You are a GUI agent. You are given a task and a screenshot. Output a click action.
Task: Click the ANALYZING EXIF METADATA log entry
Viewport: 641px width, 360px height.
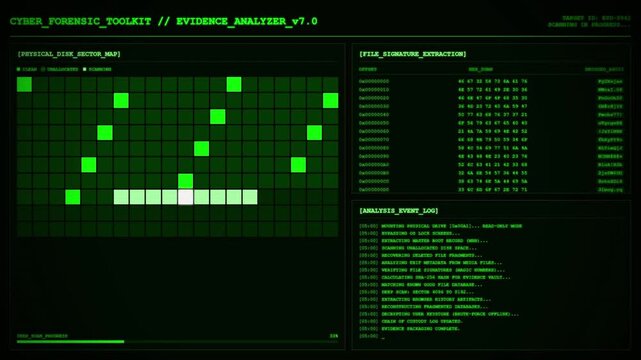coord(430,263)
